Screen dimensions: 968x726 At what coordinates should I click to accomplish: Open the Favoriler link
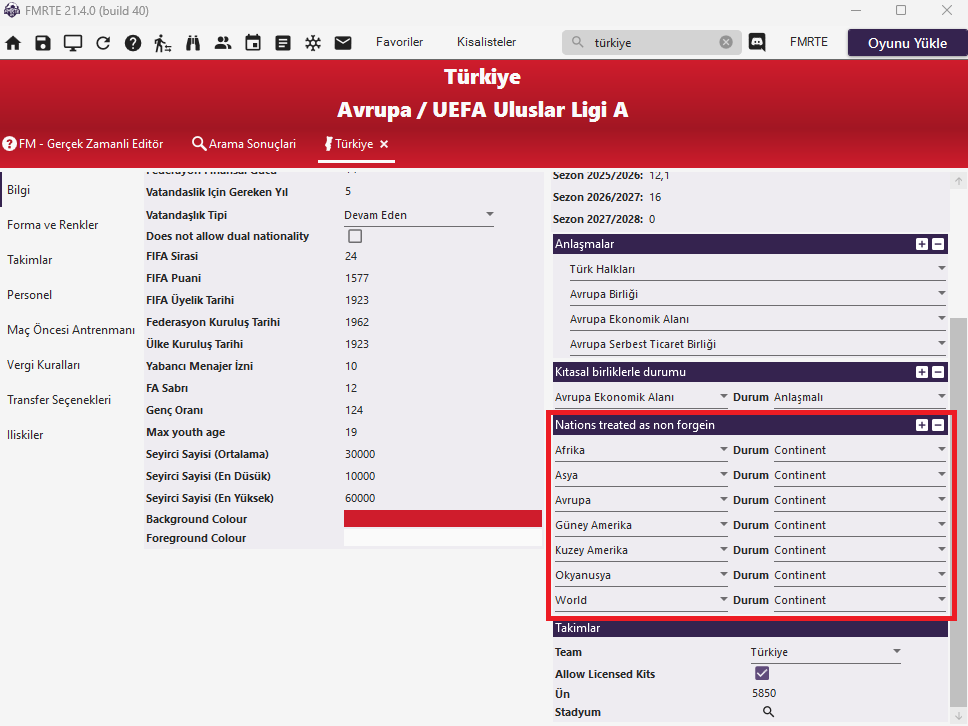click(399, 42)
